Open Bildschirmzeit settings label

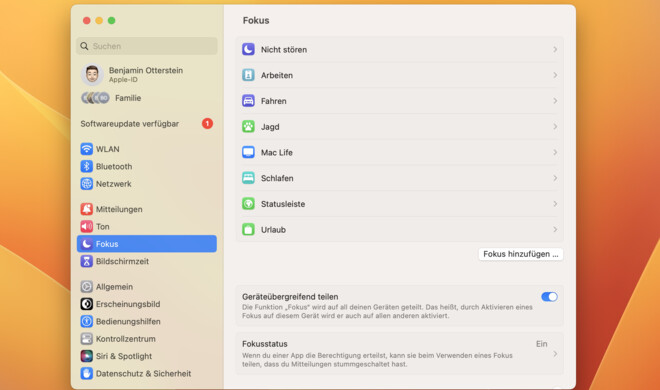[122, 261]
